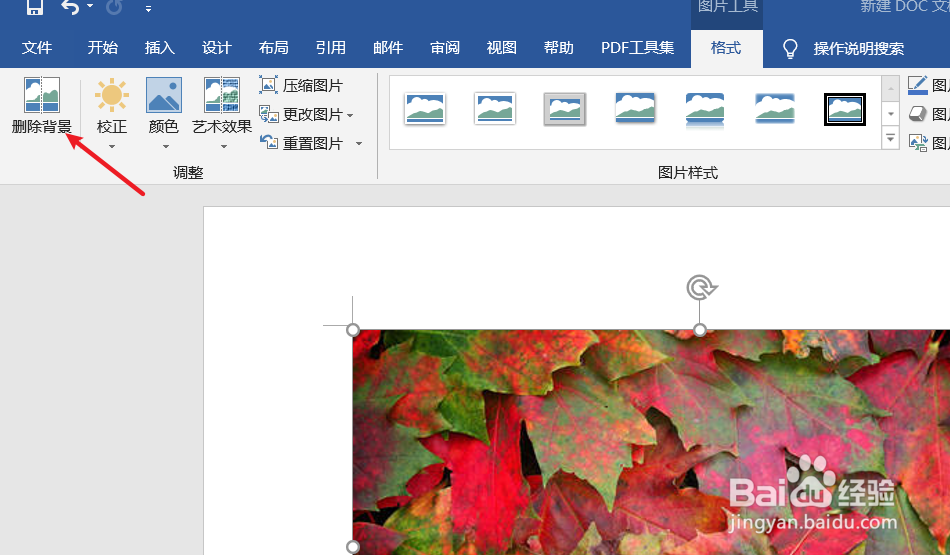This screenshot has width=950, height=555.
Task: Expand the full picture styles gallery
Action: click(x=891, y=138)
